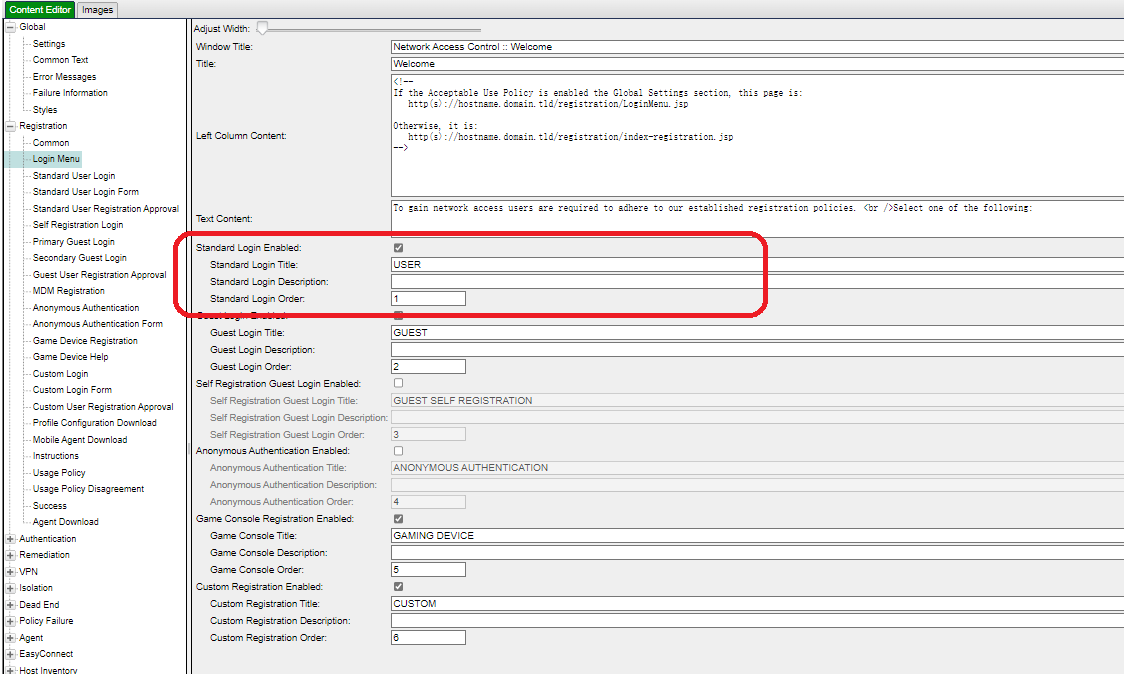Viewport: 1124px width, 674px height.
Task: Switch to the Images tab
Action: 97,9
